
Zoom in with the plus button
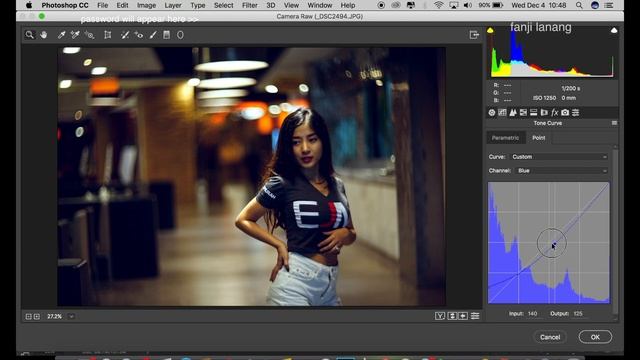pos(37,316)
